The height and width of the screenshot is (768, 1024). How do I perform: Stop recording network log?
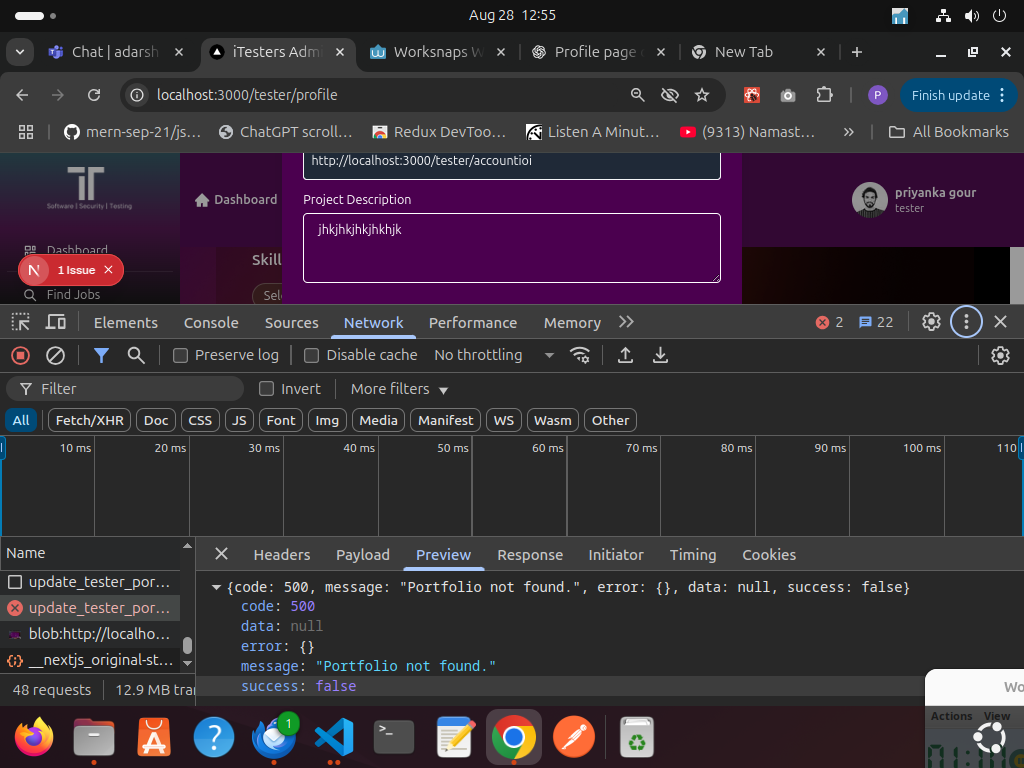point(20,355)
